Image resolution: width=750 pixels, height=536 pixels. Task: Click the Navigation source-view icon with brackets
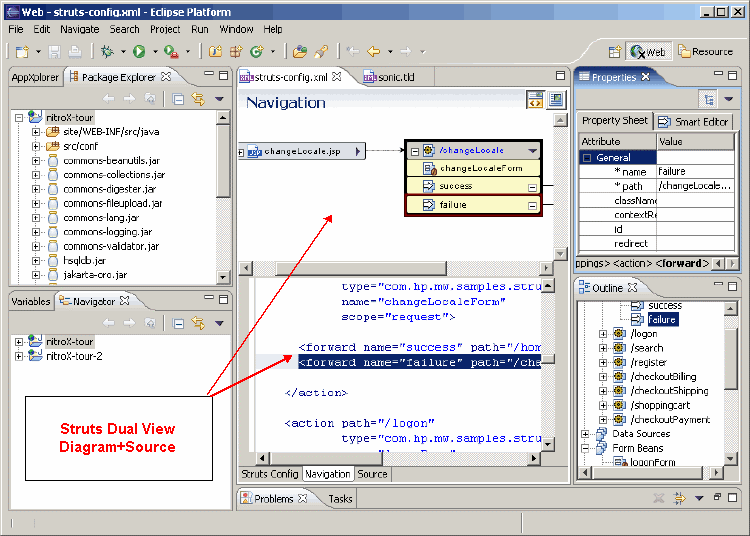(535, 99)
